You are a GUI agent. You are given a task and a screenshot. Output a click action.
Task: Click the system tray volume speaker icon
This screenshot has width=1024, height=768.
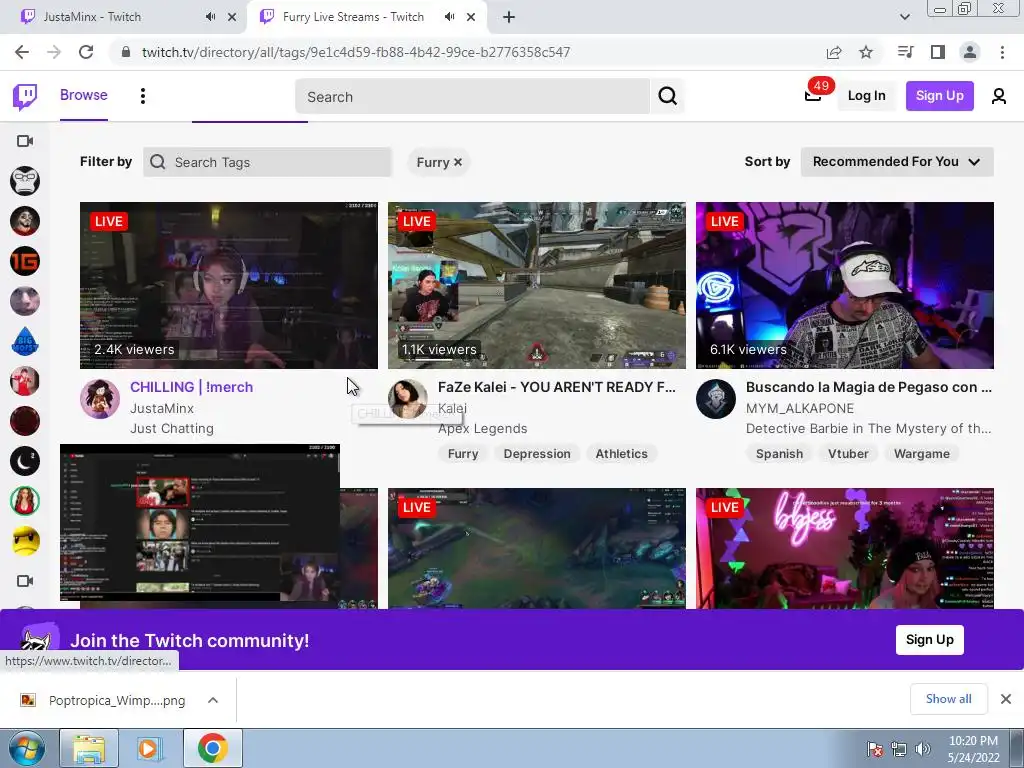[x=923, y=749]
